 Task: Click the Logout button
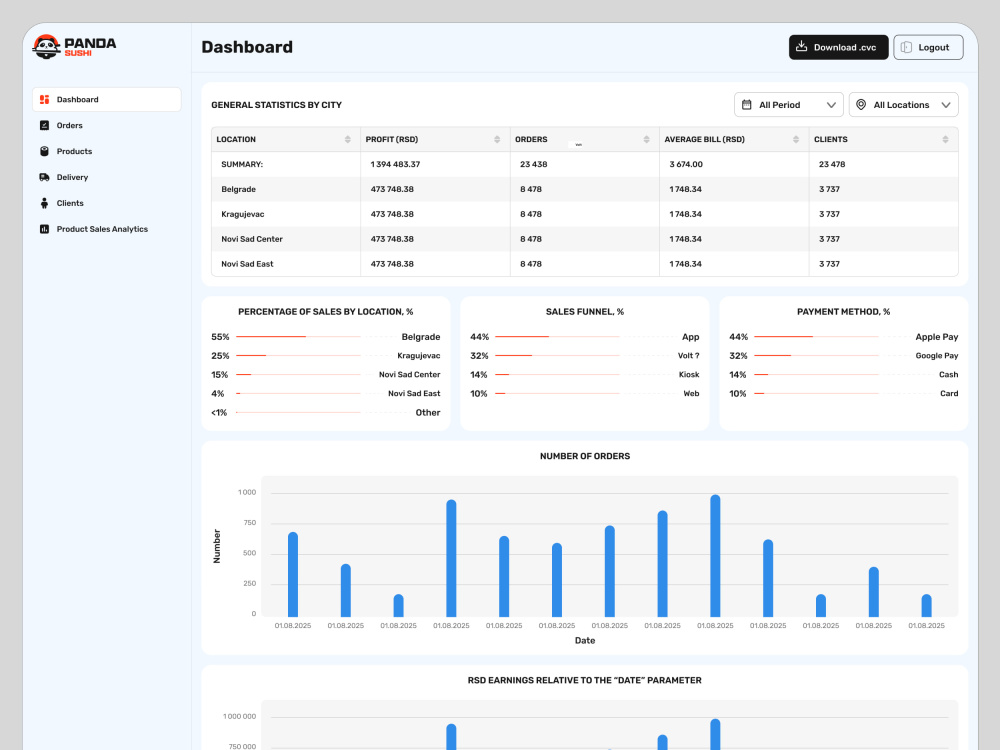(x=928, y=47)
